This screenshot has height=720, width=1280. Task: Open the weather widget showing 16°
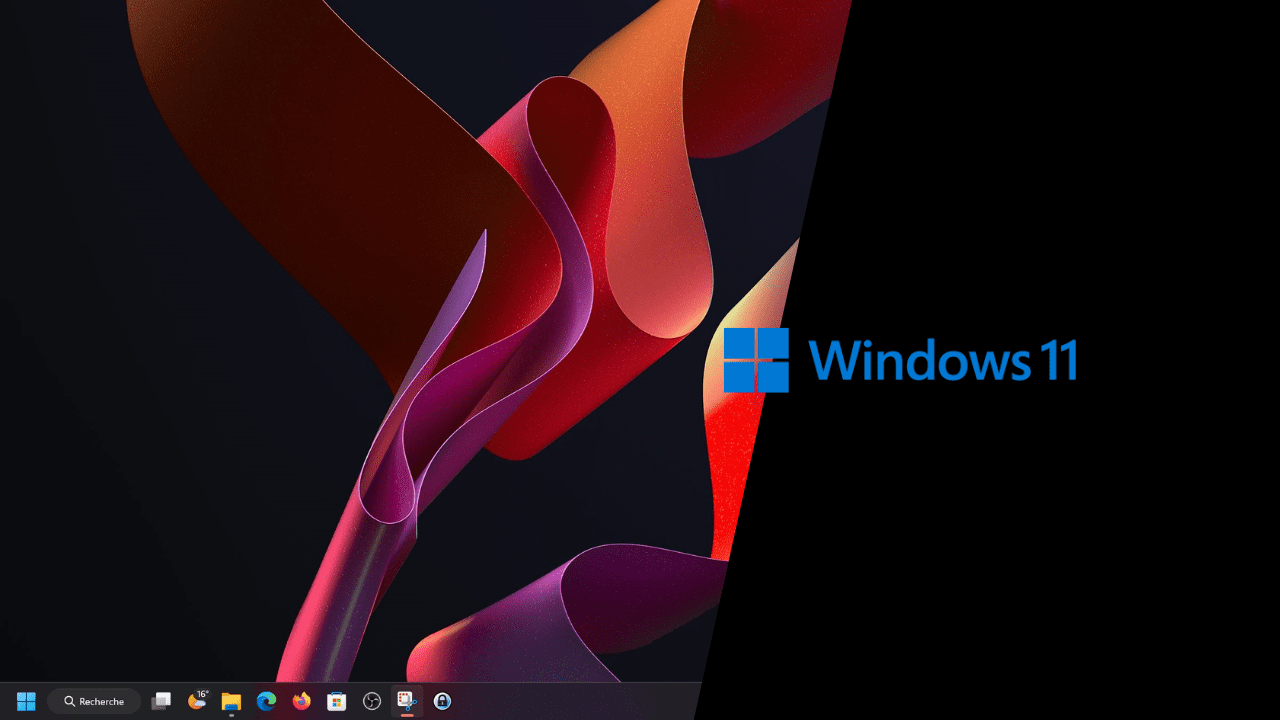point(198,700)
